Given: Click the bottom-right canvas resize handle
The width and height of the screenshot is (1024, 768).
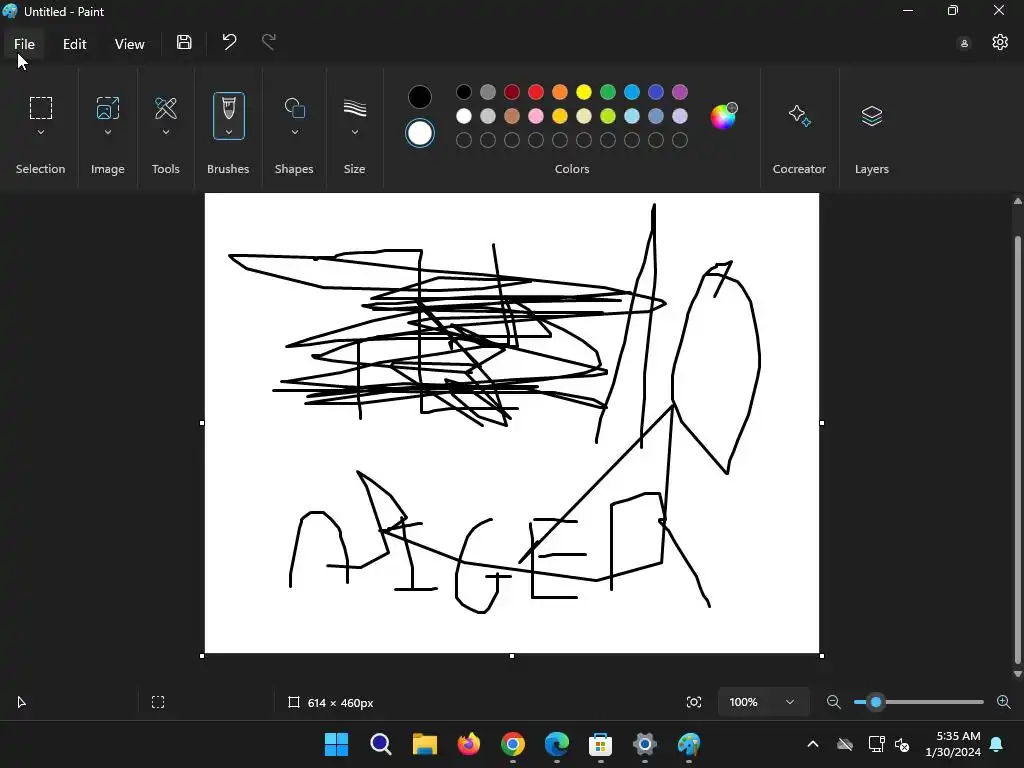Looking at the screenshot, I should pos(822,656).
